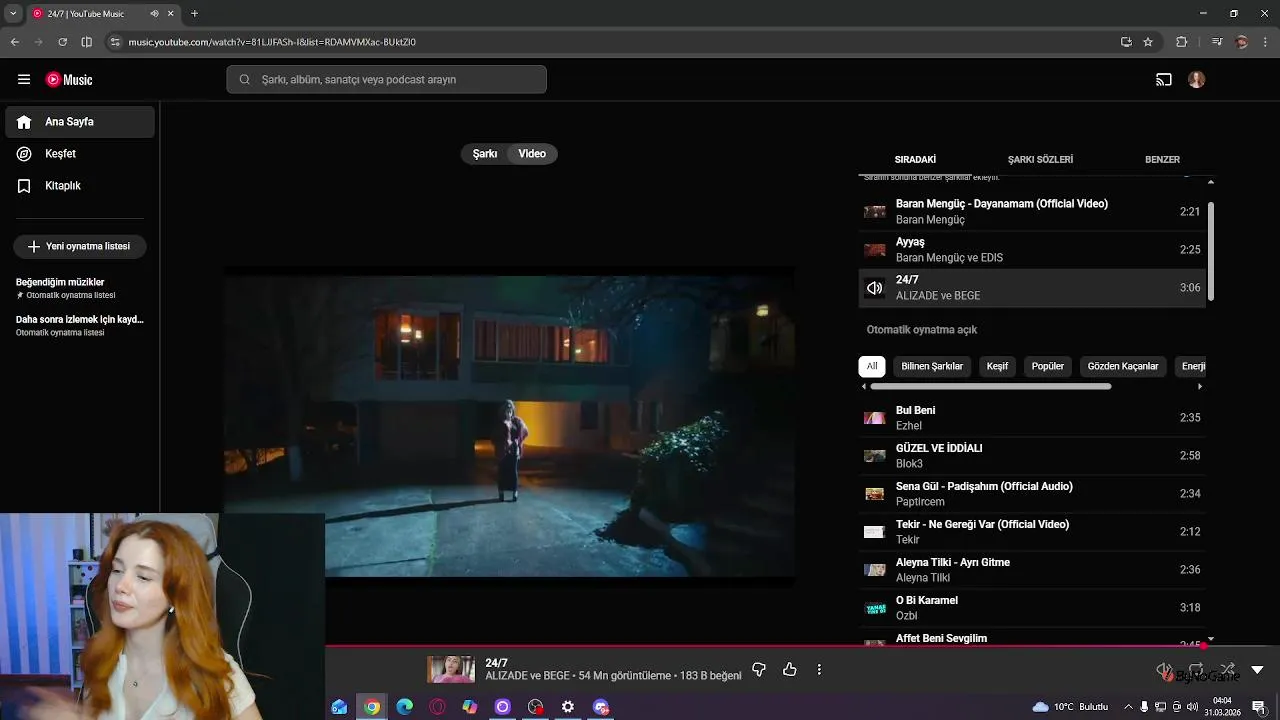
Task: Click the YouTube Music logo
Action: pyautogui.click(x=69, y=80)
